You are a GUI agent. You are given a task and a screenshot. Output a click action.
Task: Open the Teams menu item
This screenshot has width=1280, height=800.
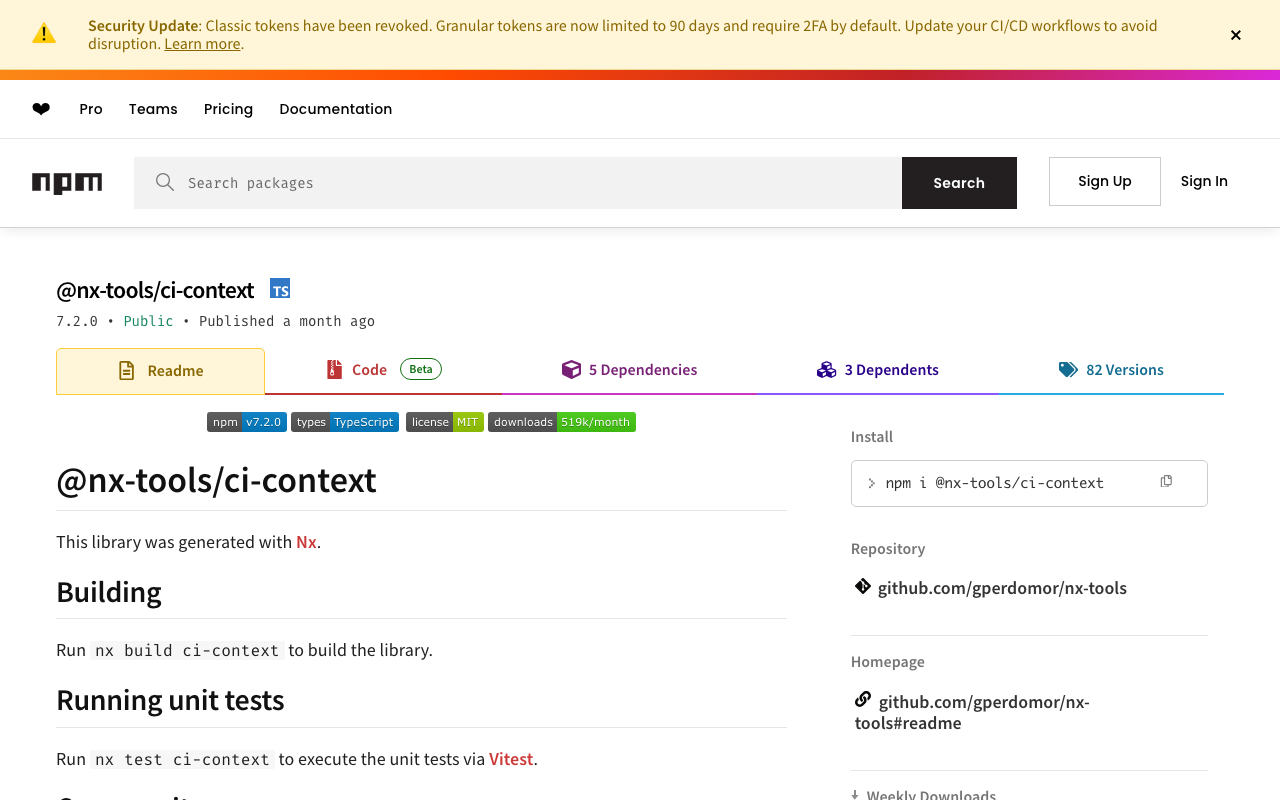[153, 109]
